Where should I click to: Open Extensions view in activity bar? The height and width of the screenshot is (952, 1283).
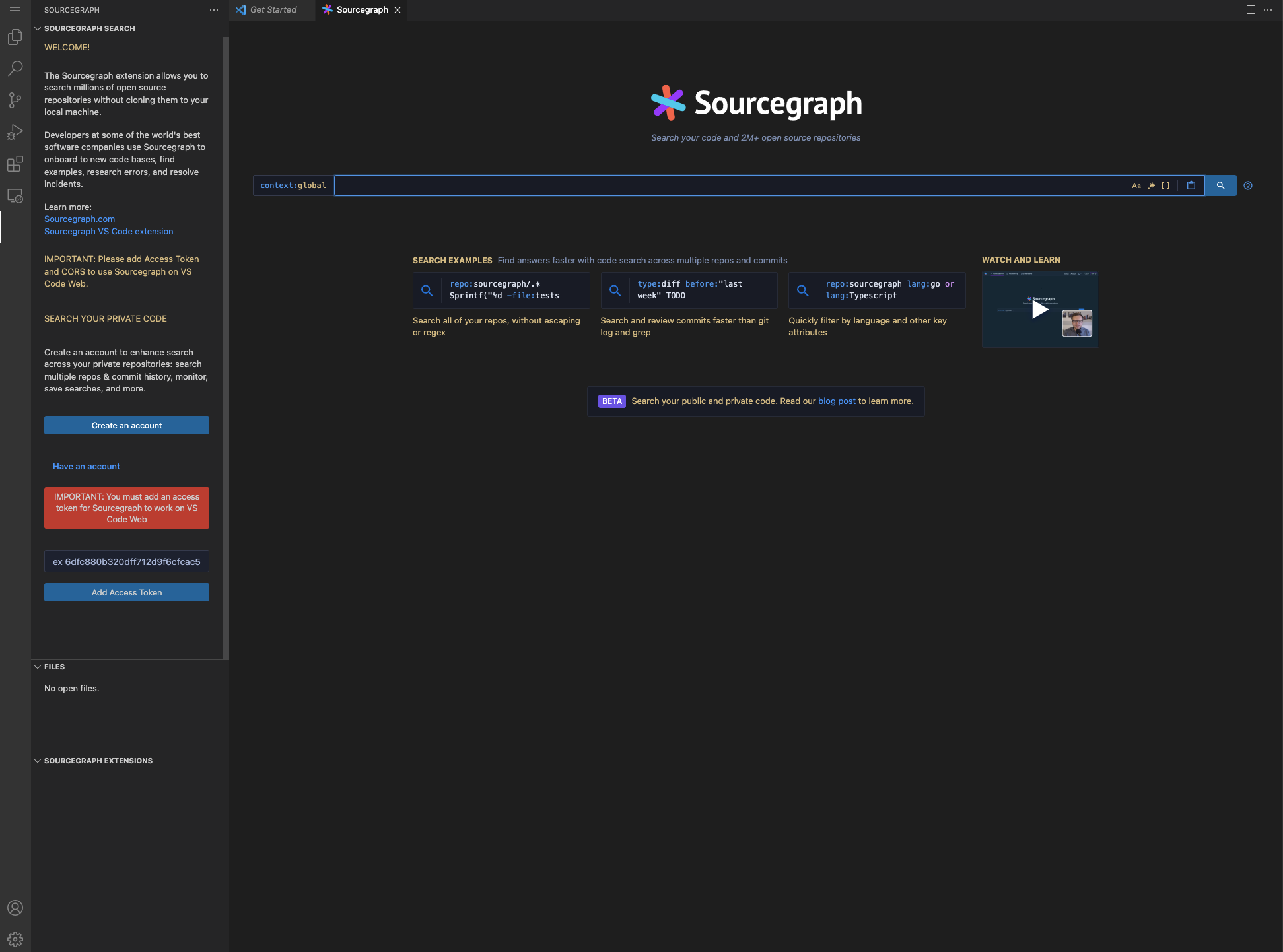click(15, 164)
